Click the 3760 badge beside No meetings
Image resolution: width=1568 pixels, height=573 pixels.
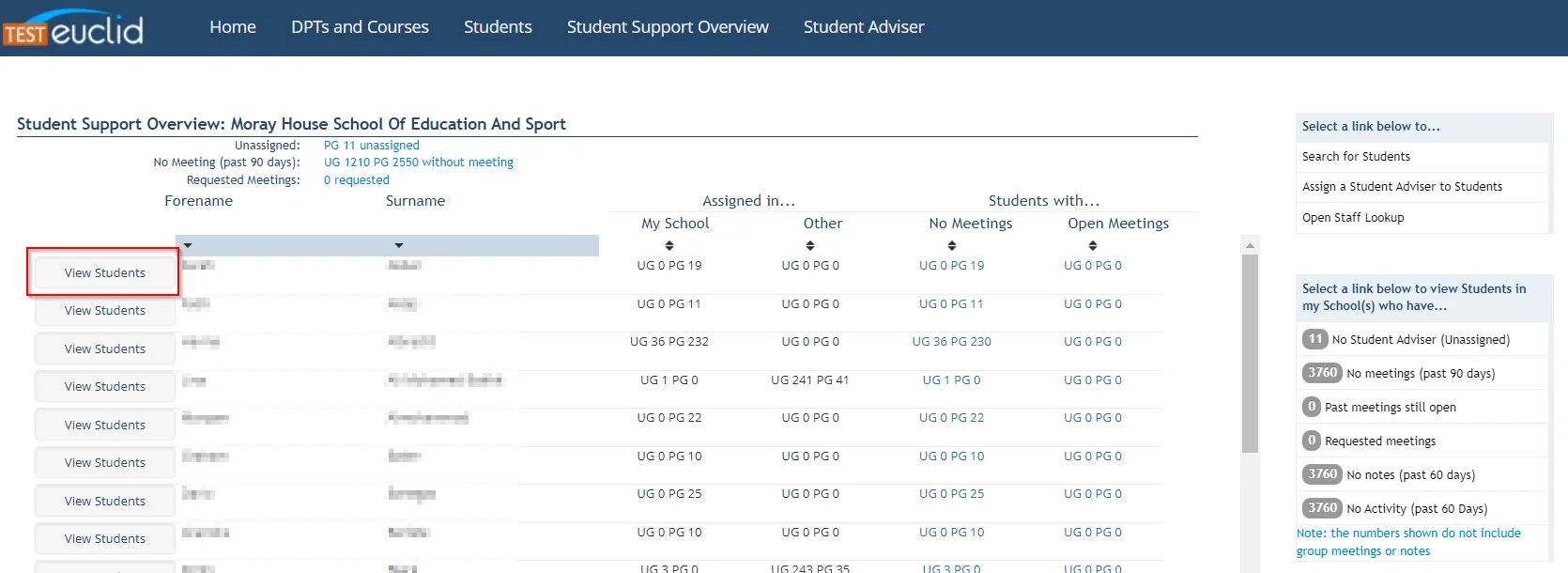1322,373
